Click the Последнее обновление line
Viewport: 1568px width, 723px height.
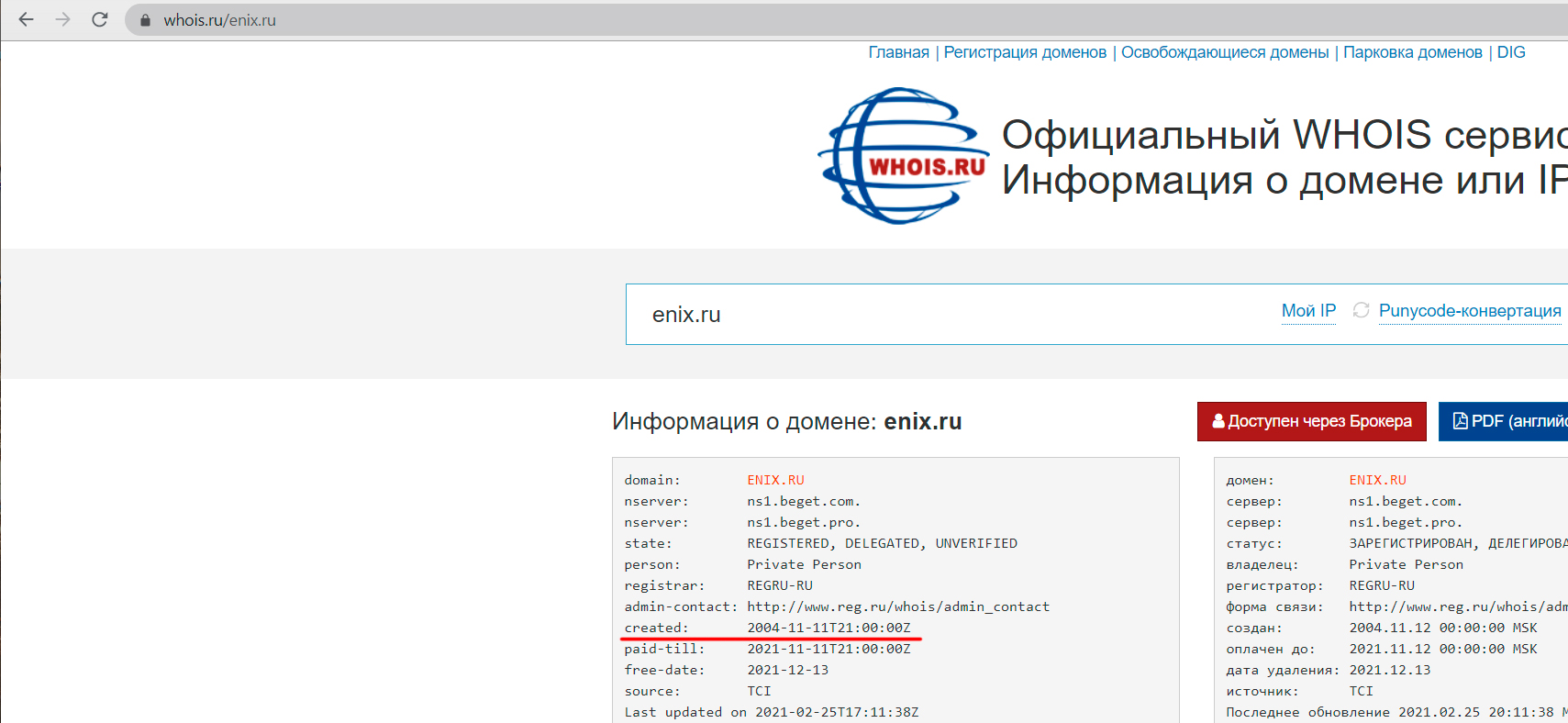coord(1396,712)
